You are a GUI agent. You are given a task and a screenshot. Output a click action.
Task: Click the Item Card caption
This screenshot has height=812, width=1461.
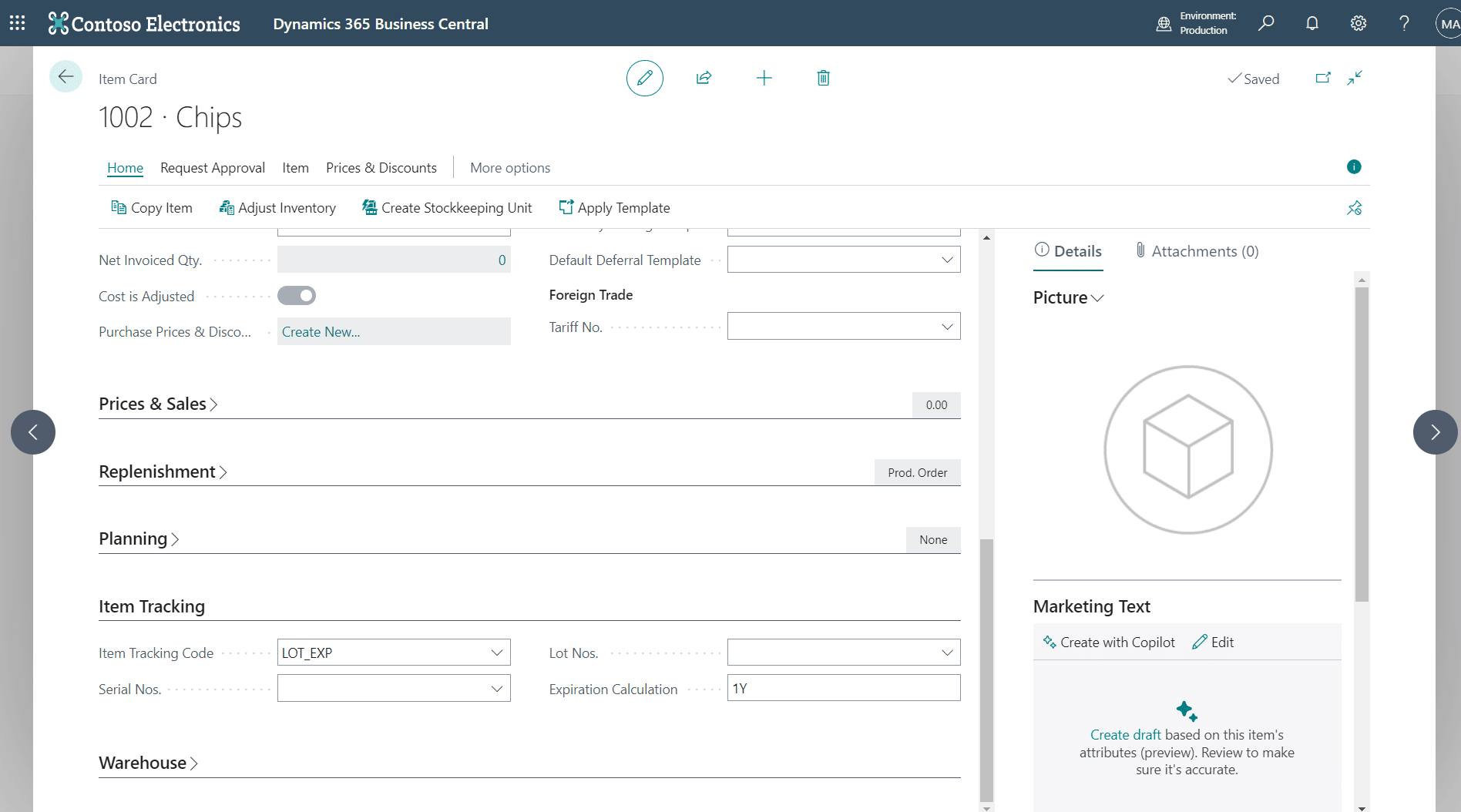(127, 79)
